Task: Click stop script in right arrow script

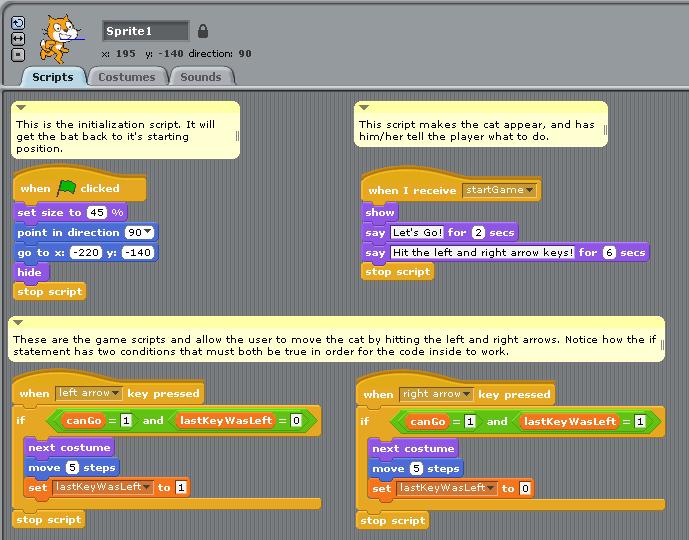Action: coord(393,521)
